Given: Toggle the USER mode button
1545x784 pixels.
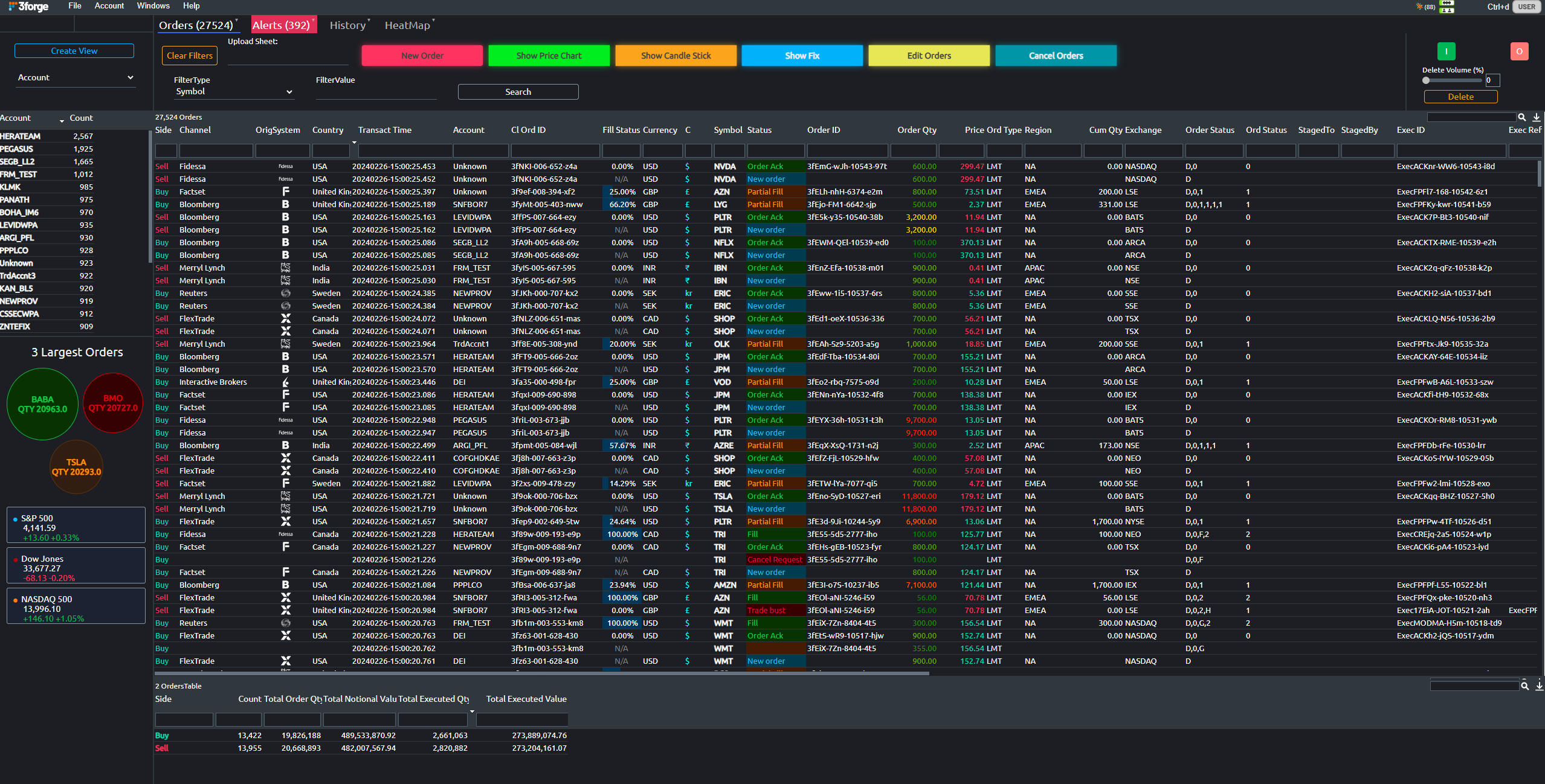Looking at the screenshot, I should [x=1527, y=7].
